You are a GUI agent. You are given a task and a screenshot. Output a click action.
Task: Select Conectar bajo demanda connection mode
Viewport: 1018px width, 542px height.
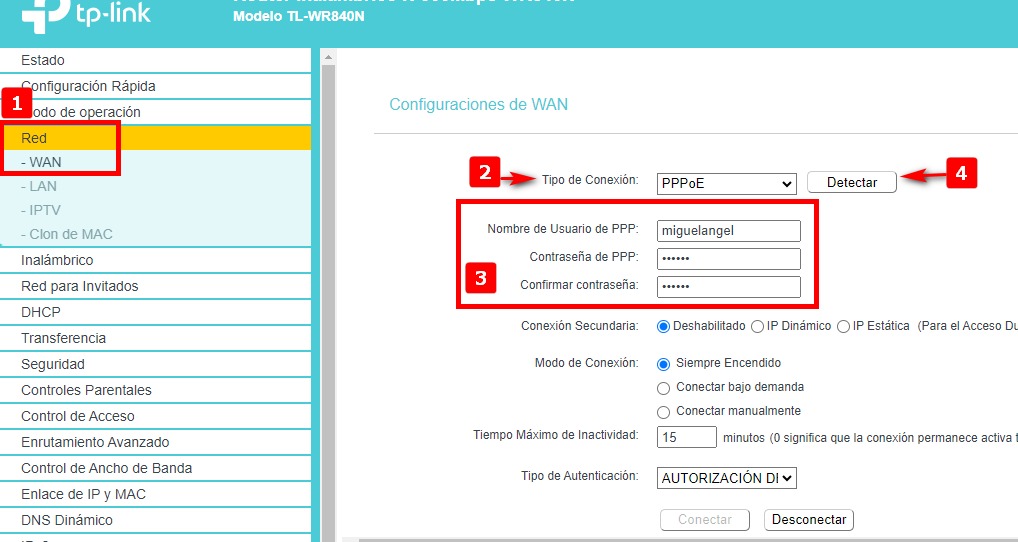pos(664,388)
